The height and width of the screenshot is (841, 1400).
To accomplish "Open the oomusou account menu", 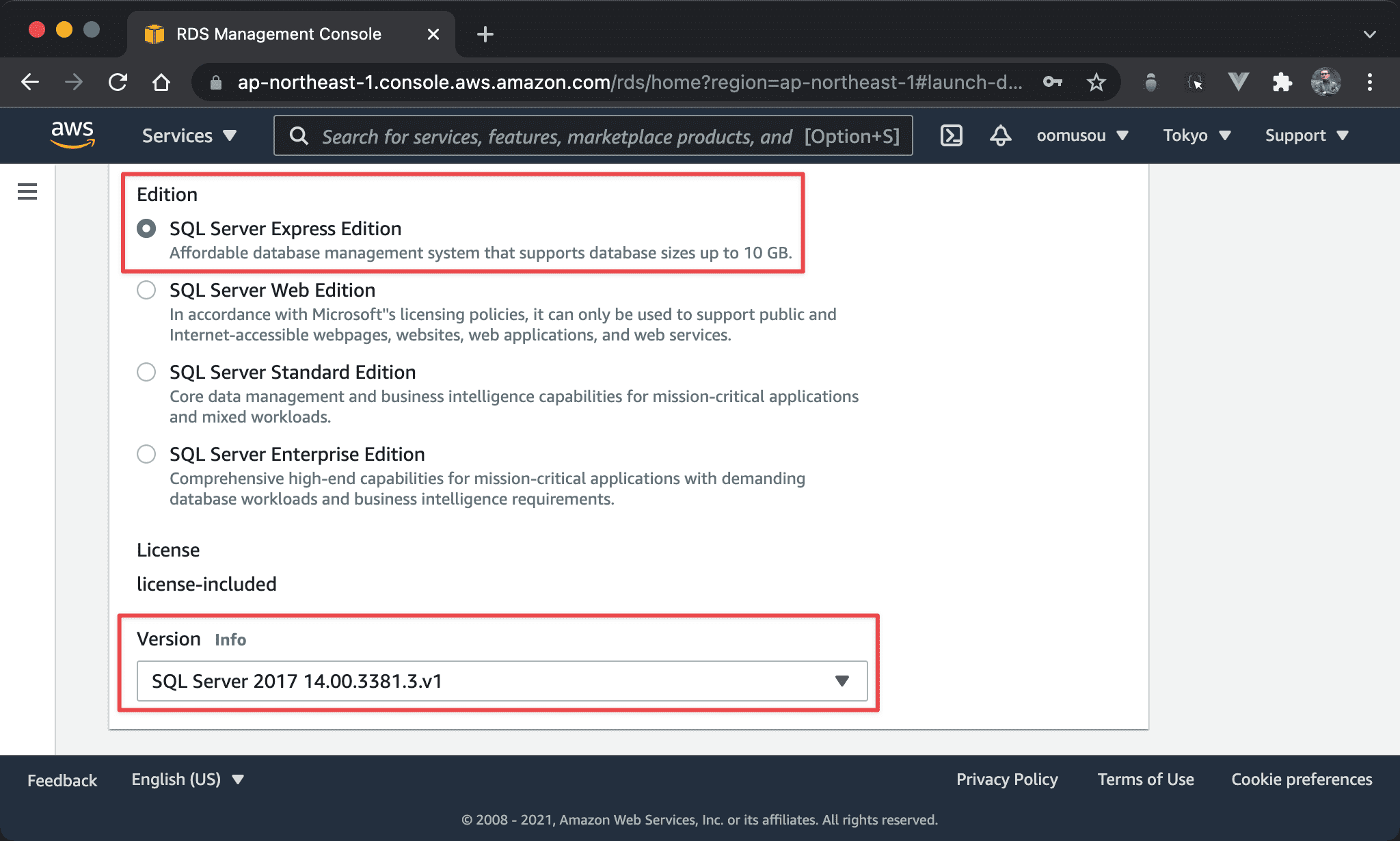I will click(1082, 135).
